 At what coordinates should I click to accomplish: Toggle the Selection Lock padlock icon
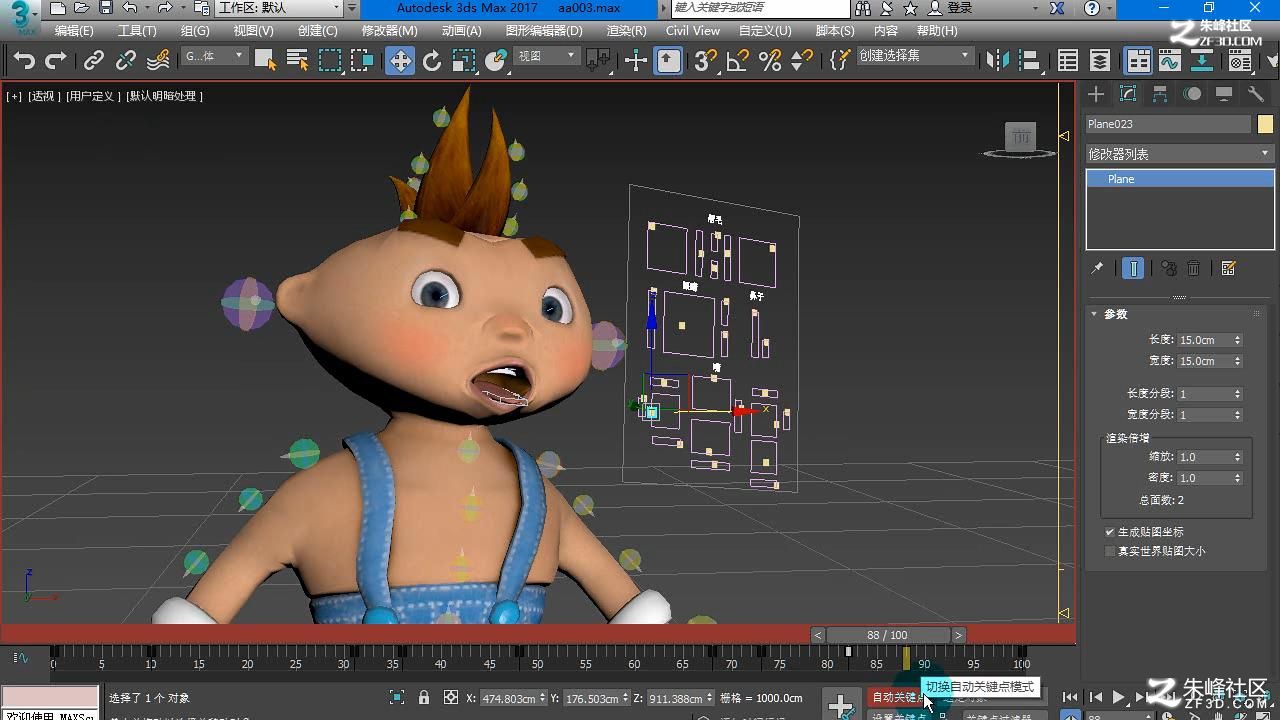point(424,698)
